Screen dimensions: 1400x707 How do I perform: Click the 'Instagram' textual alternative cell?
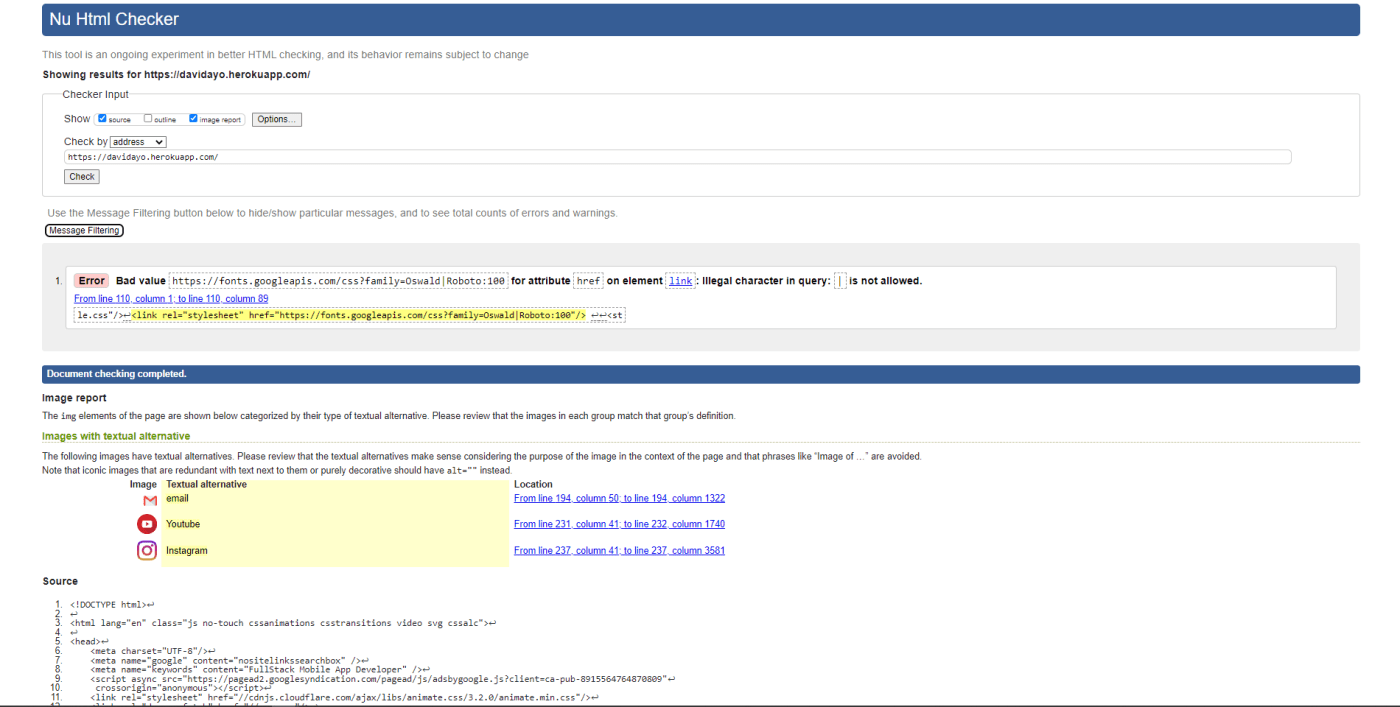tap(336, 550)
